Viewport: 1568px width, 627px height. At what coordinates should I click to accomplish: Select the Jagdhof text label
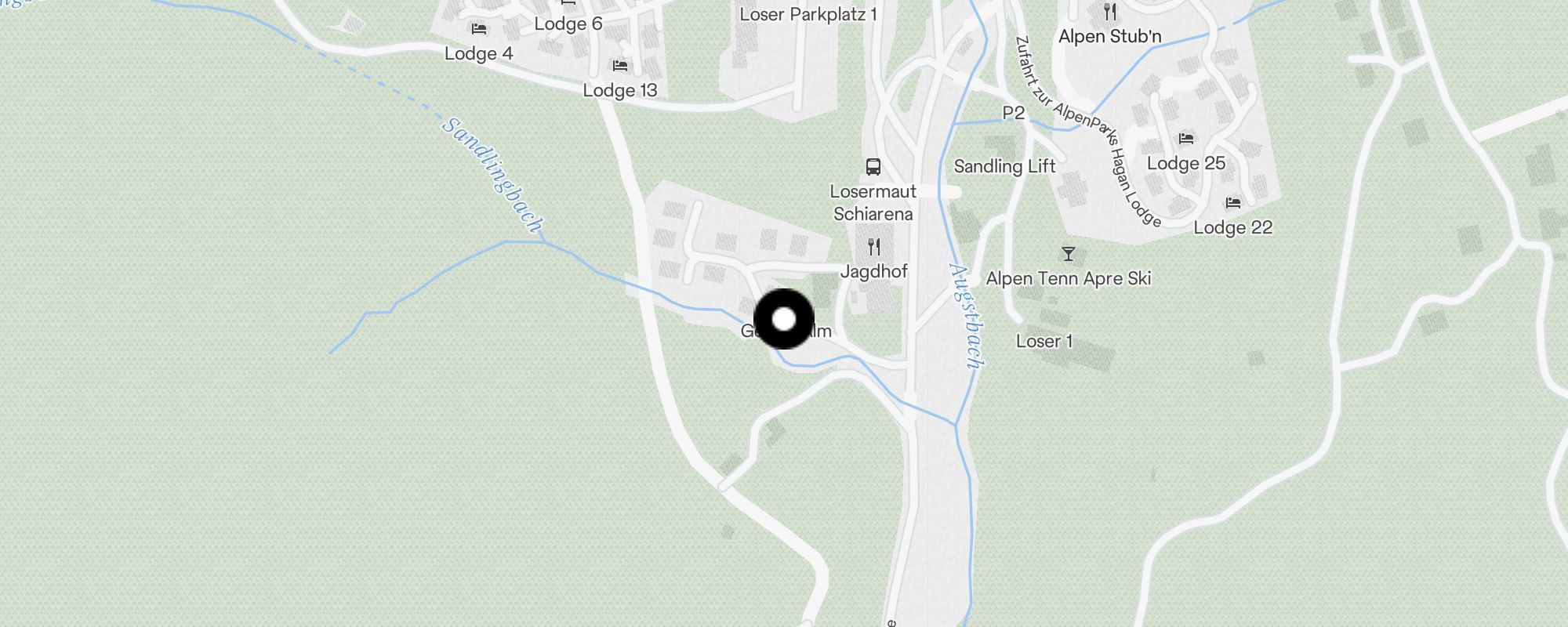(873, 272)
